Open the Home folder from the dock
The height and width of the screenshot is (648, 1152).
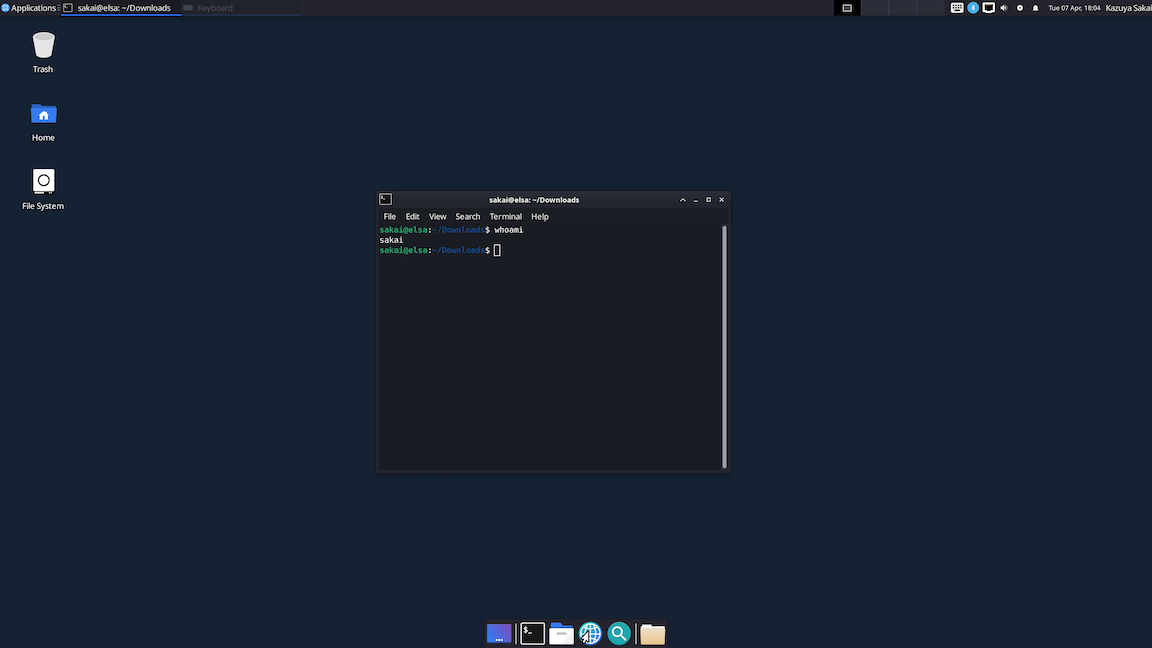652,633
